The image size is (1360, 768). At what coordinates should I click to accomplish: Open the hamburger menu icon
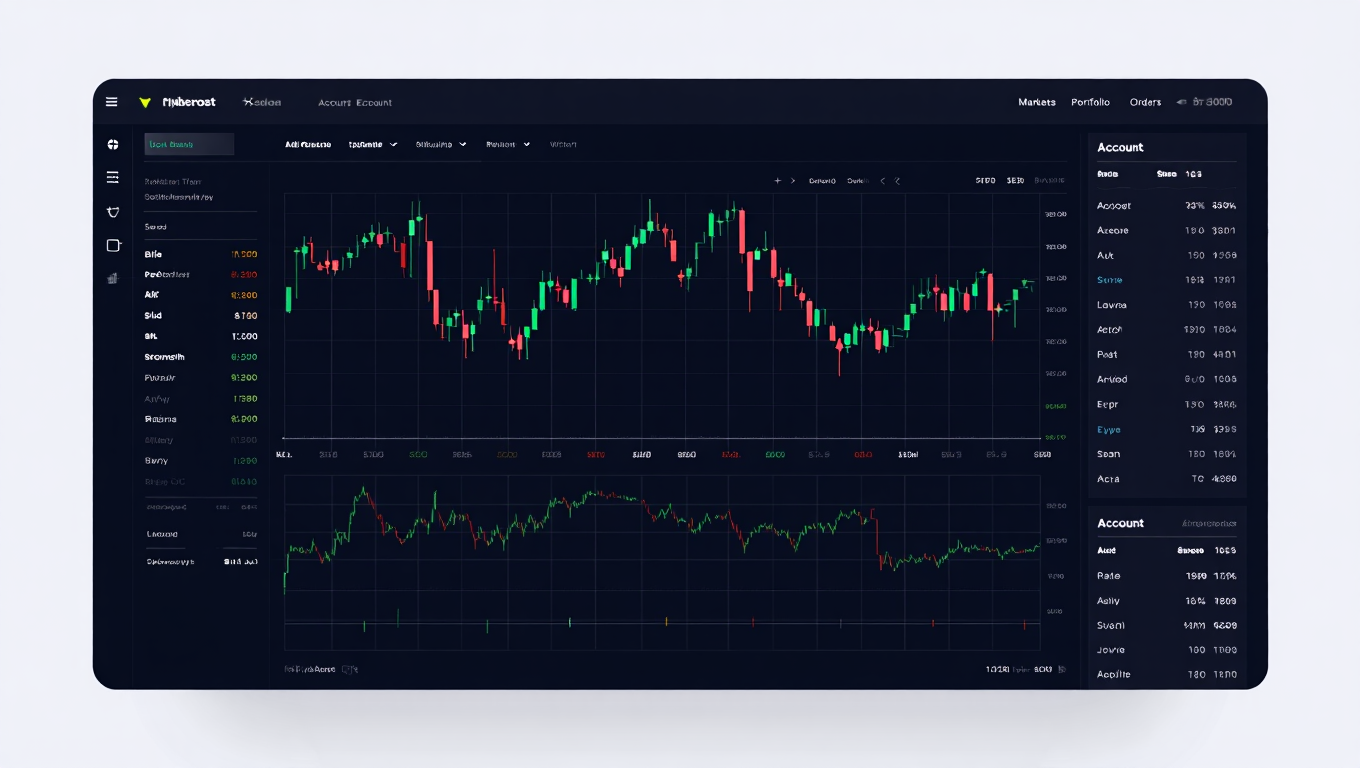tap(111, 101)
